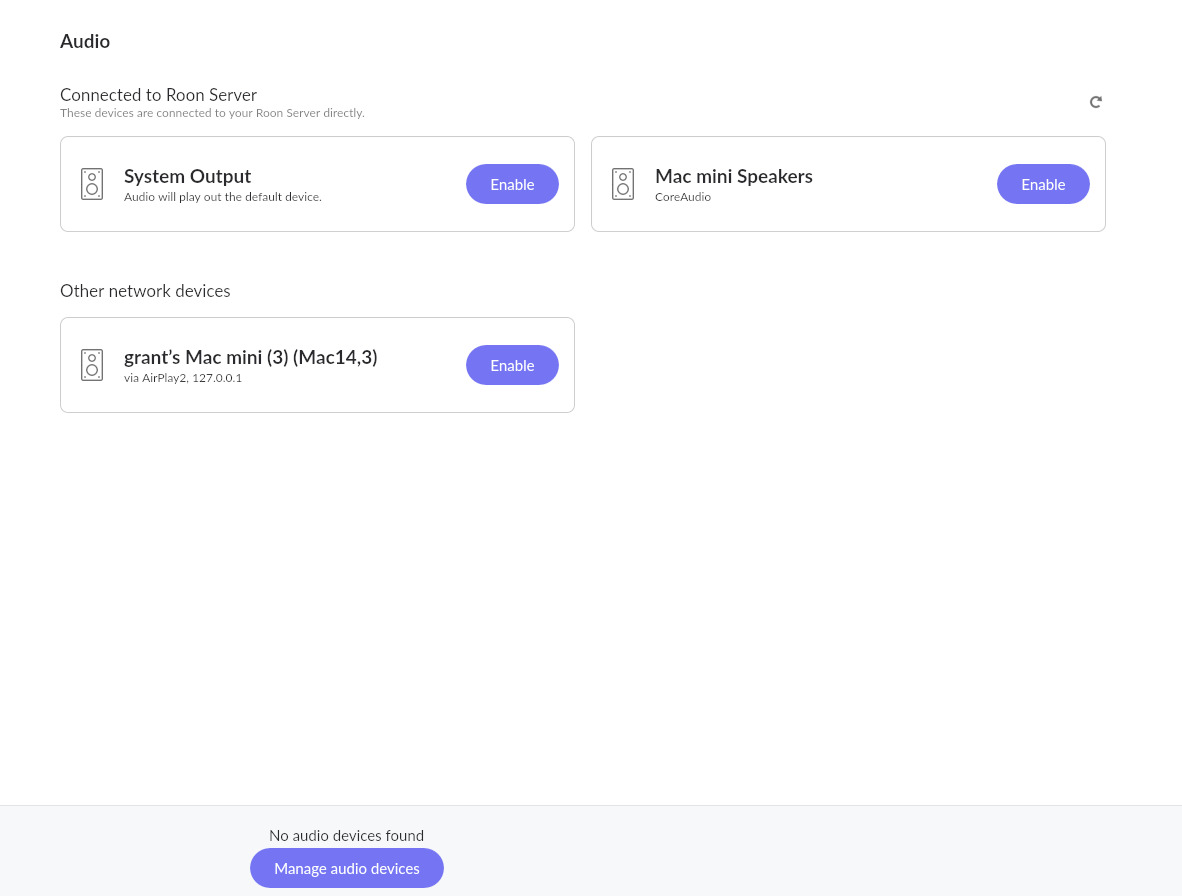The width and height of the screenshot is (1182, 896).
Task: Click the 'Connected to Roon Server' heading
Action: (x=158, y=95)
